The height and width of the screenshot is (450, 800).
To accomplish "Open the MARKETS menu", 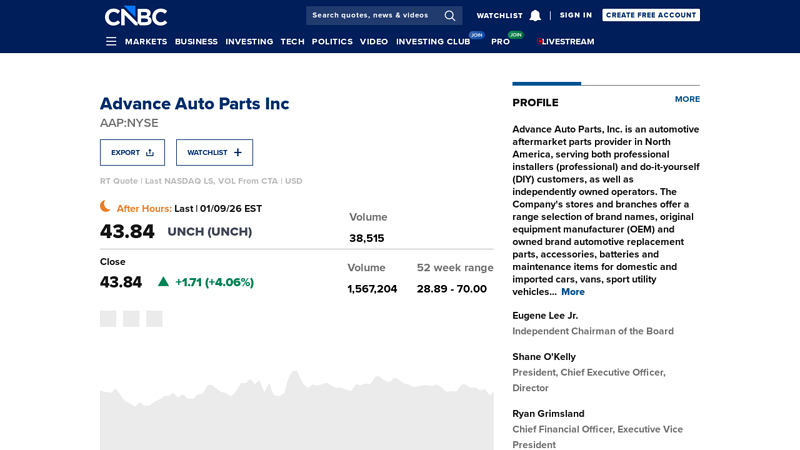I will [x=146, y=41].
